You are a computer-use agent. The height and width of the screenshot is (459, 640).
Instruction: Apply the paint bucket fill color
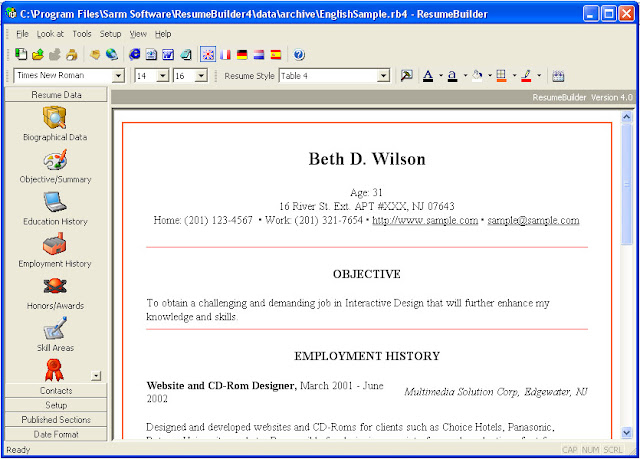point(477,76)
